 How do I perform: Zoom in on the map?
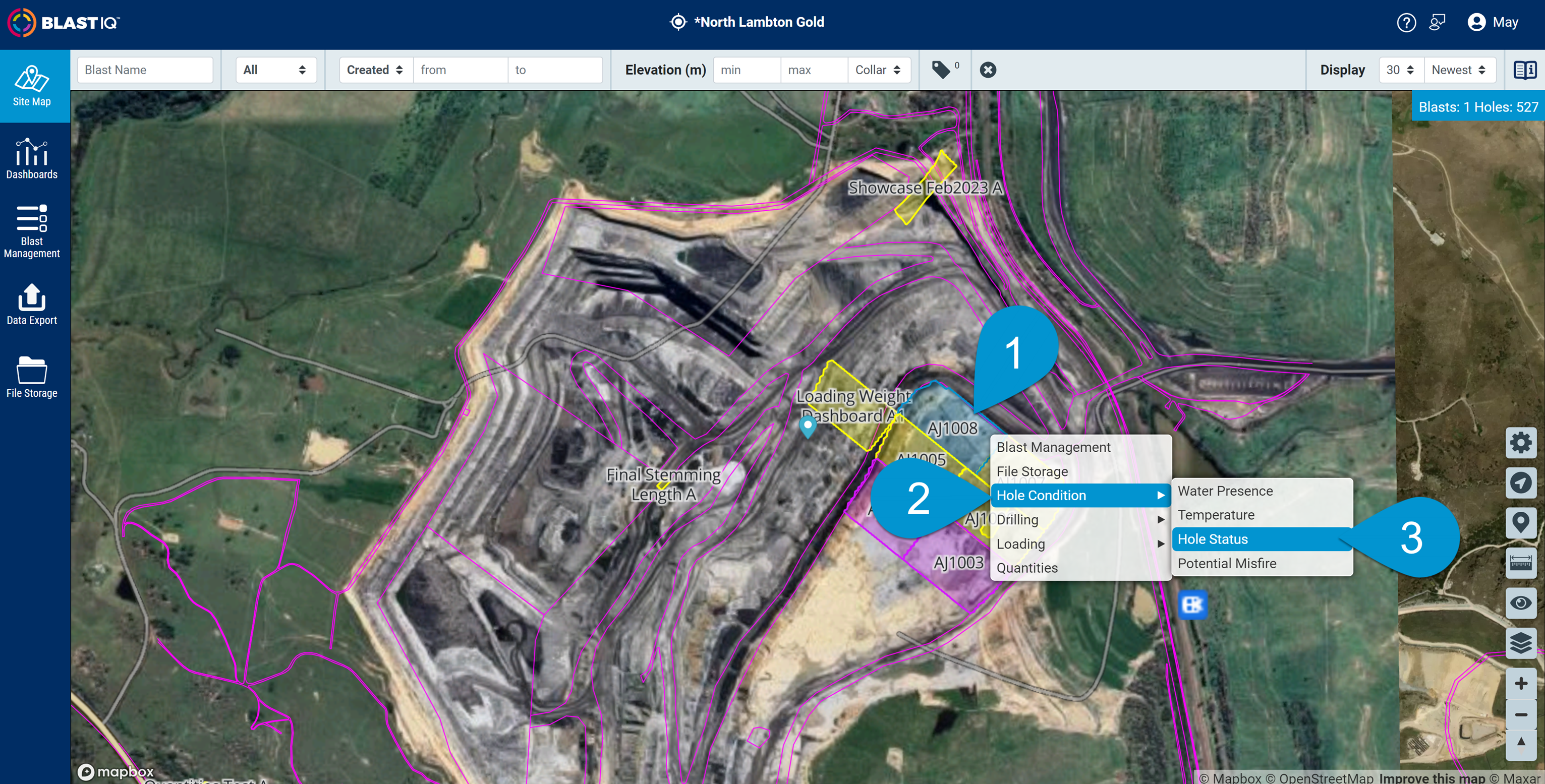click(x=1521, y=683)
